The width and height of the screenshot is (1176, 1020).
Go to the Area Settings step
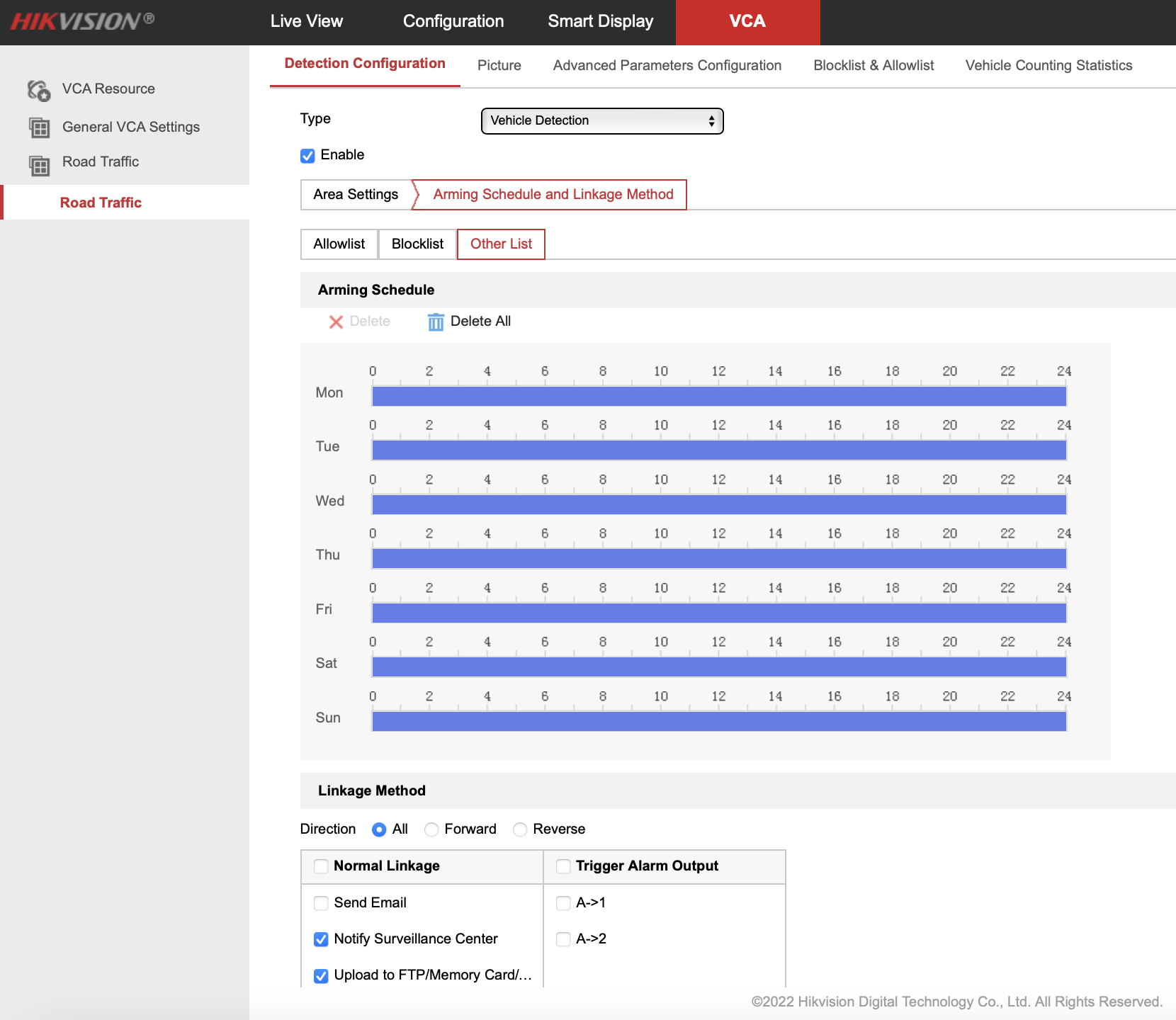pos(356,195)
